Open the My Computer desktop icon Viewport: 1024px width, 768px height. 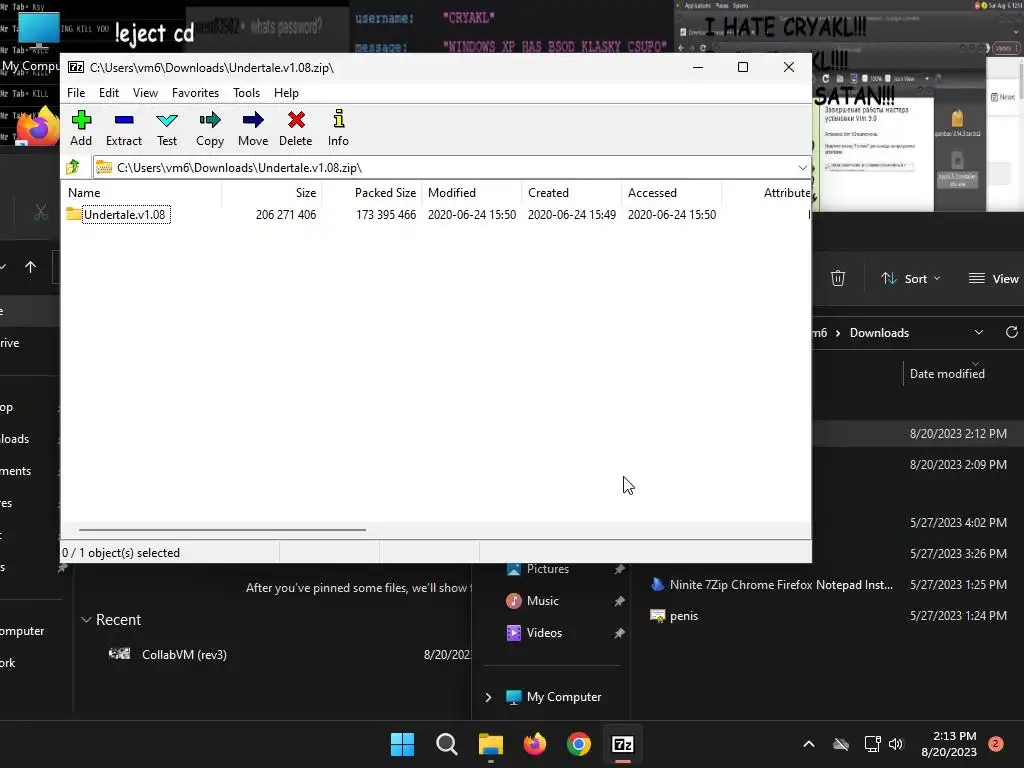(x=38, y=42)
